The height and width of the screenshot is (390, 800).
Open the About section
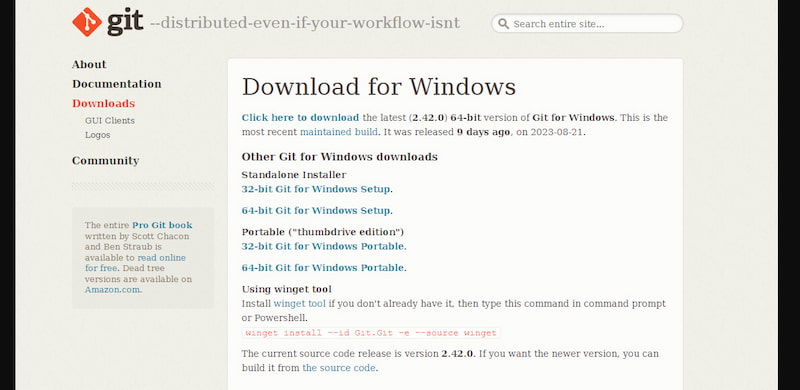tap(89, 64)
